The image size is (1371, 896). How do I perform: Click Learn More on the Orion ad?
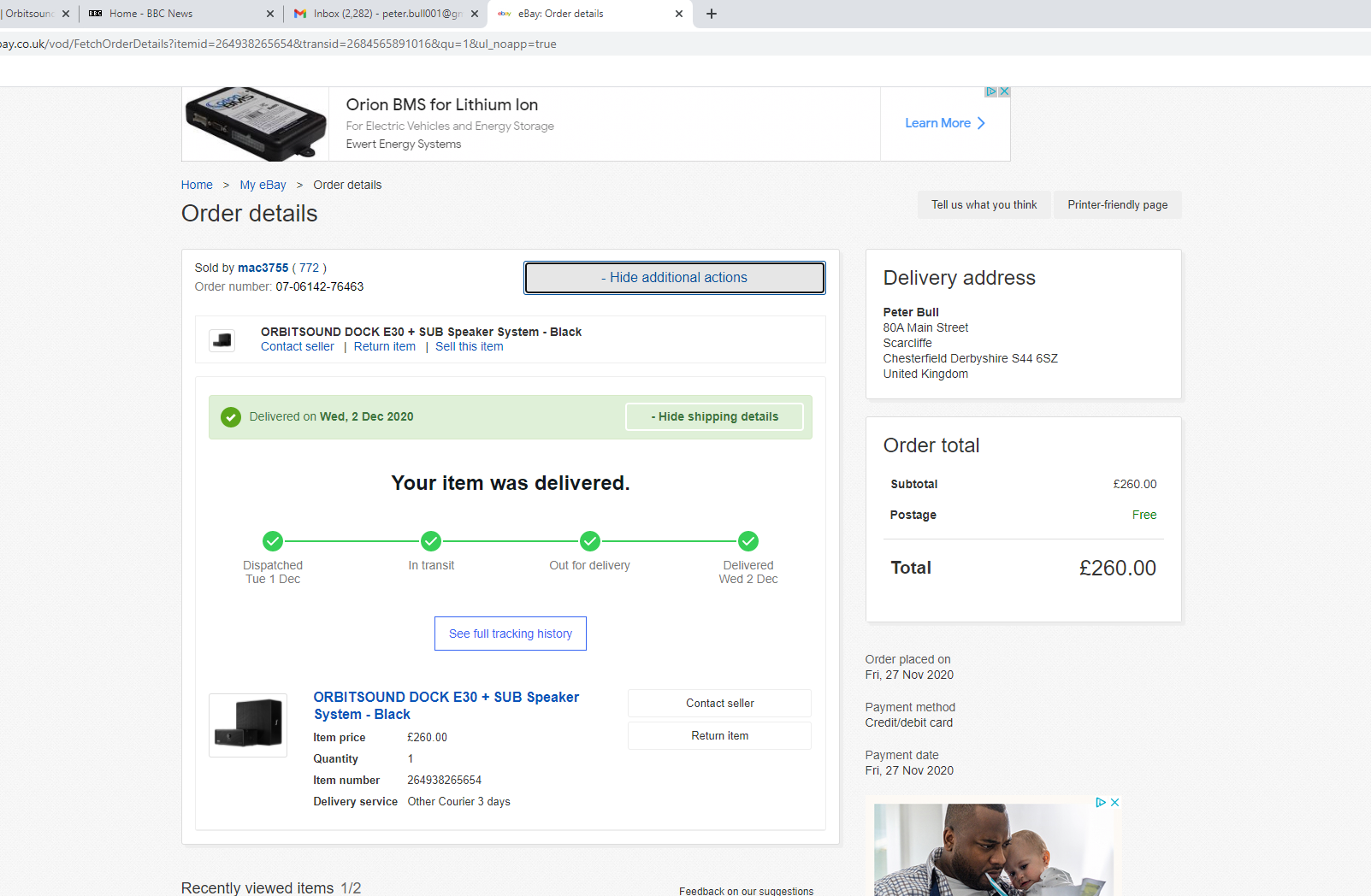click(x=945, y=123)
